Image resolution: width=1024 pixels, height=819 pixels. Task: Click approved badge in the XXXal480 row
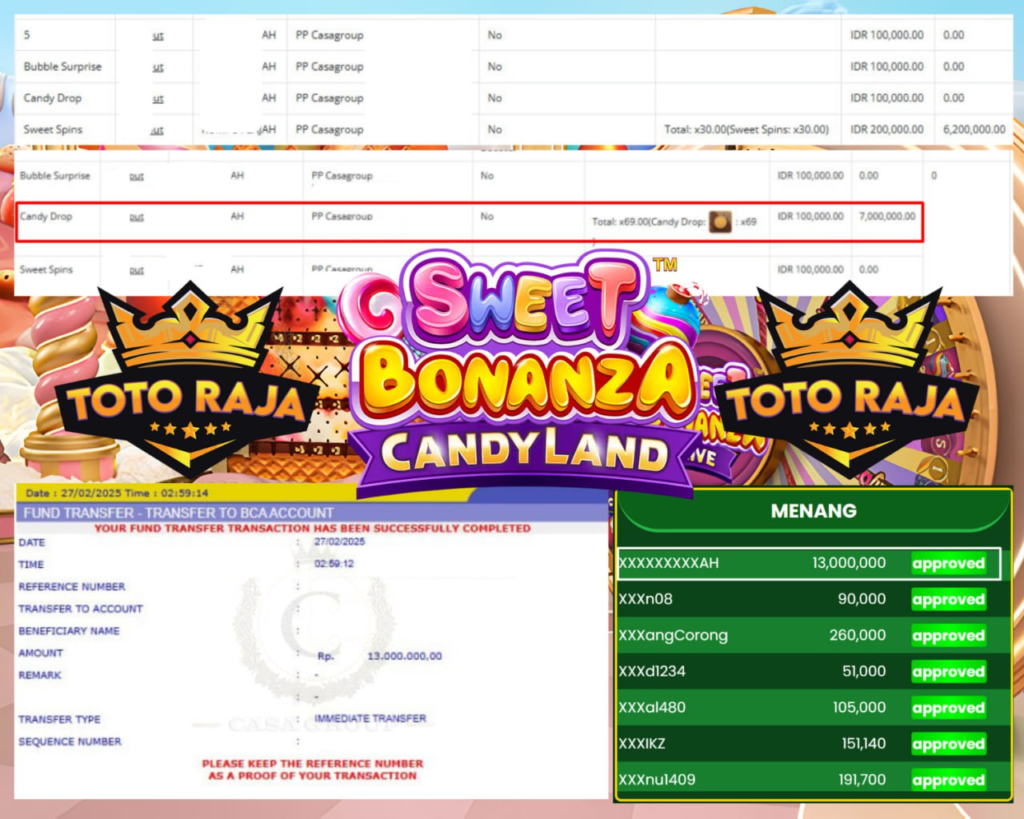tap(948, 707)
